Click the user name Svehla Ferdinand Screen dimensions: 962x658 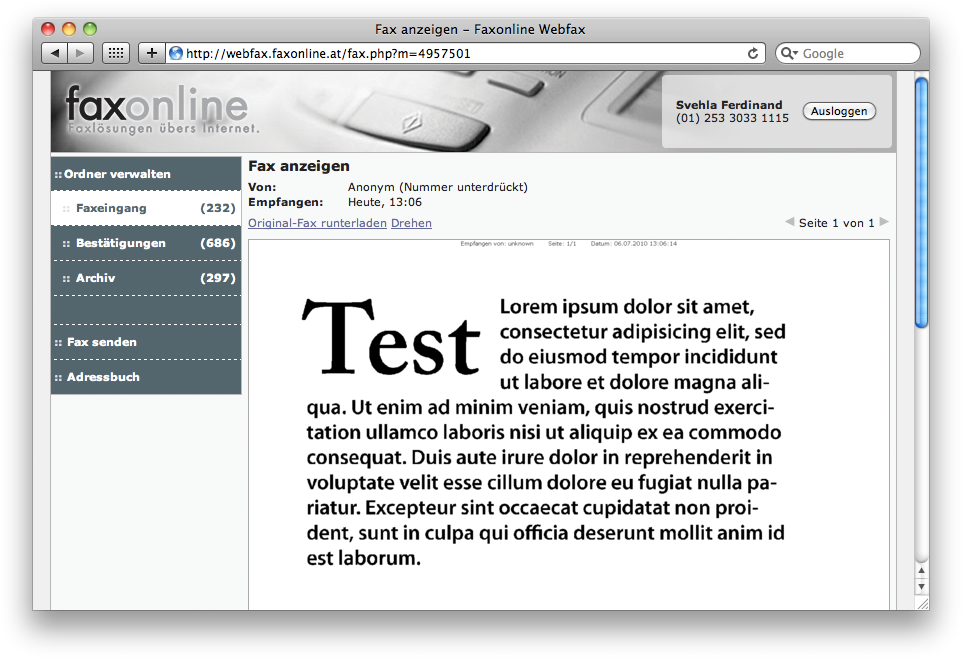pos(729,105)
